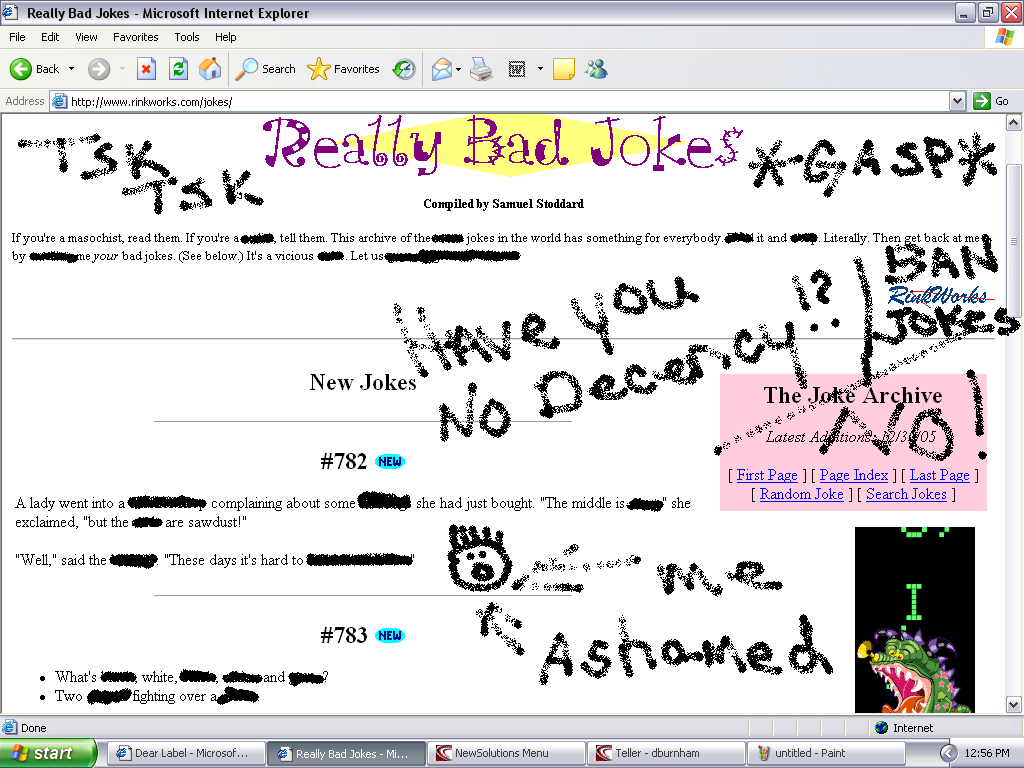Switch to untitled - Paint taskbar window

826,753
